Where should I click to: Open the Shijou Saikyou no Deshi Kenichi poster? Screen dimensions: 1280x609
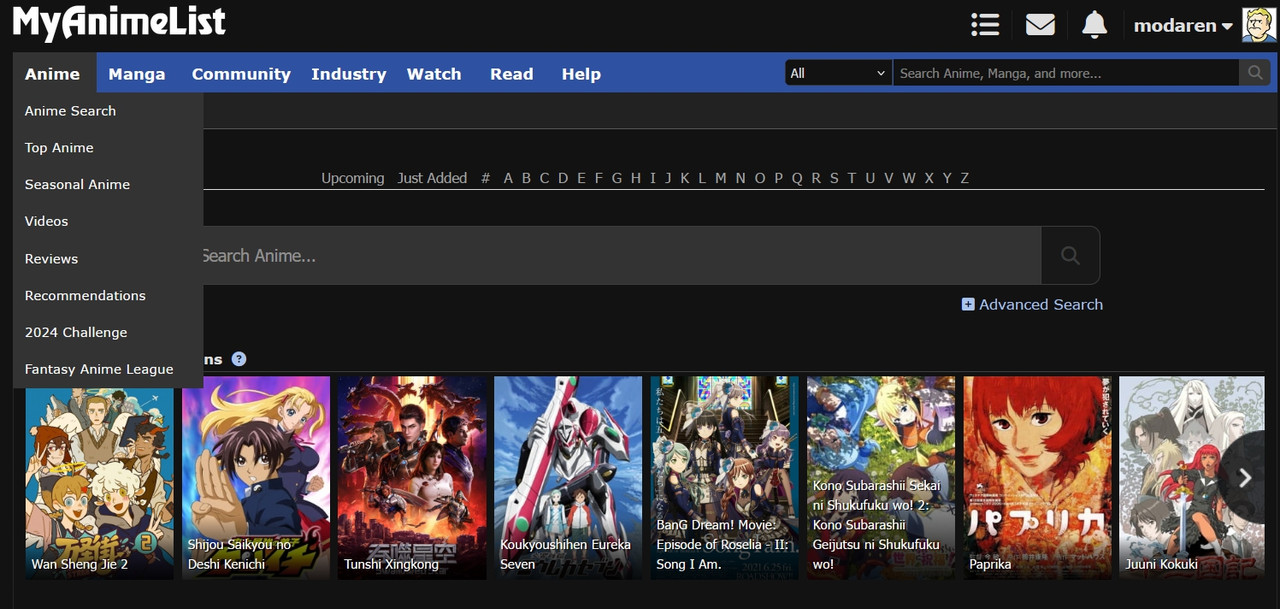(256, 478)
